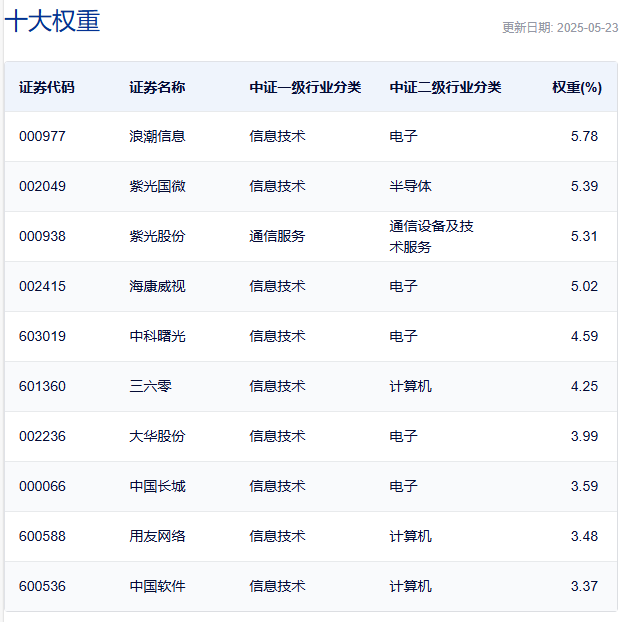Click 信息技术 in the 大华股份 row
Viewport: 624px width, 622px height.
point(277,437)
